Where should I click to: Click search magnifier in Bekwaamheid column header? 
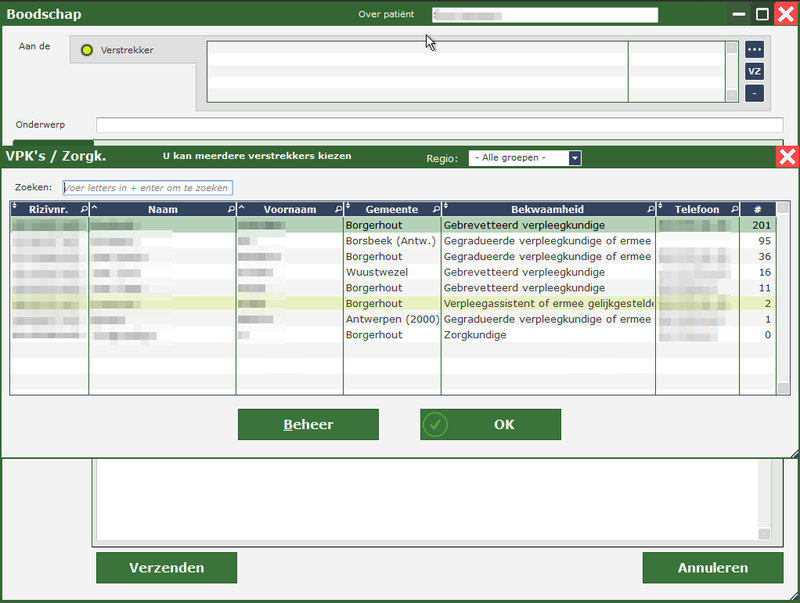click(650, 209)
